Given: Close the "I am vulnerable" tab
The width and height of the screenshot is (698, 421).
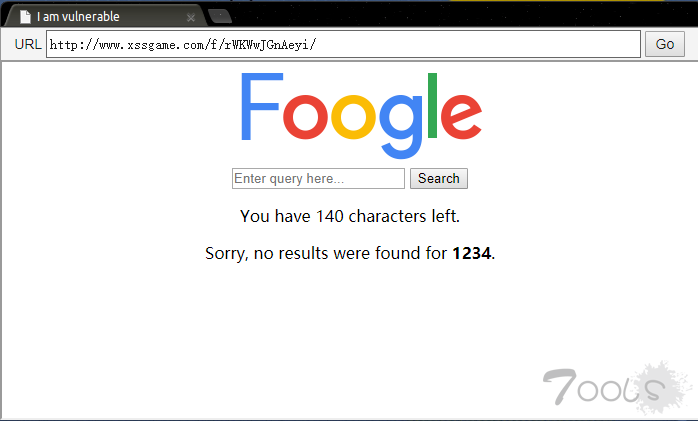Looking at the screenshot, I should [191, 18].
